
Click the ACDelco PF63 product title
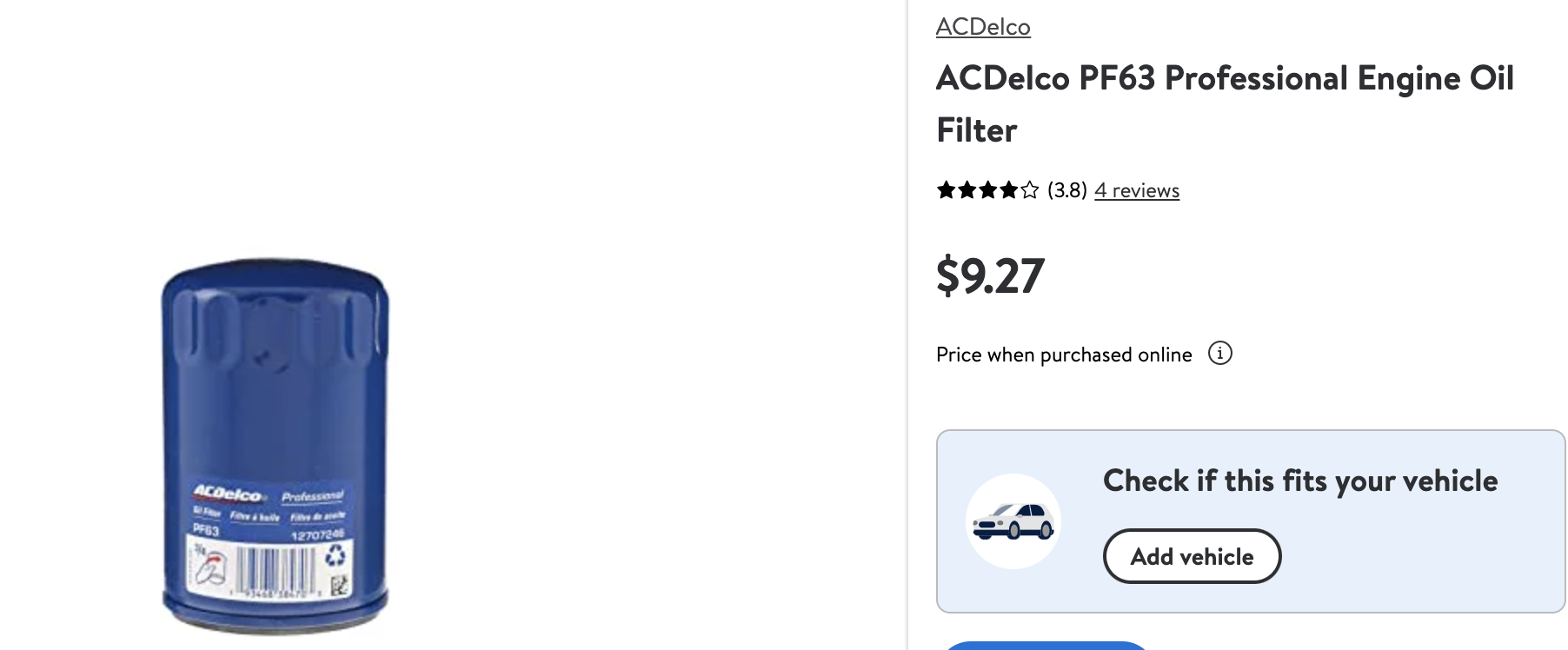tap(1225, 104)
